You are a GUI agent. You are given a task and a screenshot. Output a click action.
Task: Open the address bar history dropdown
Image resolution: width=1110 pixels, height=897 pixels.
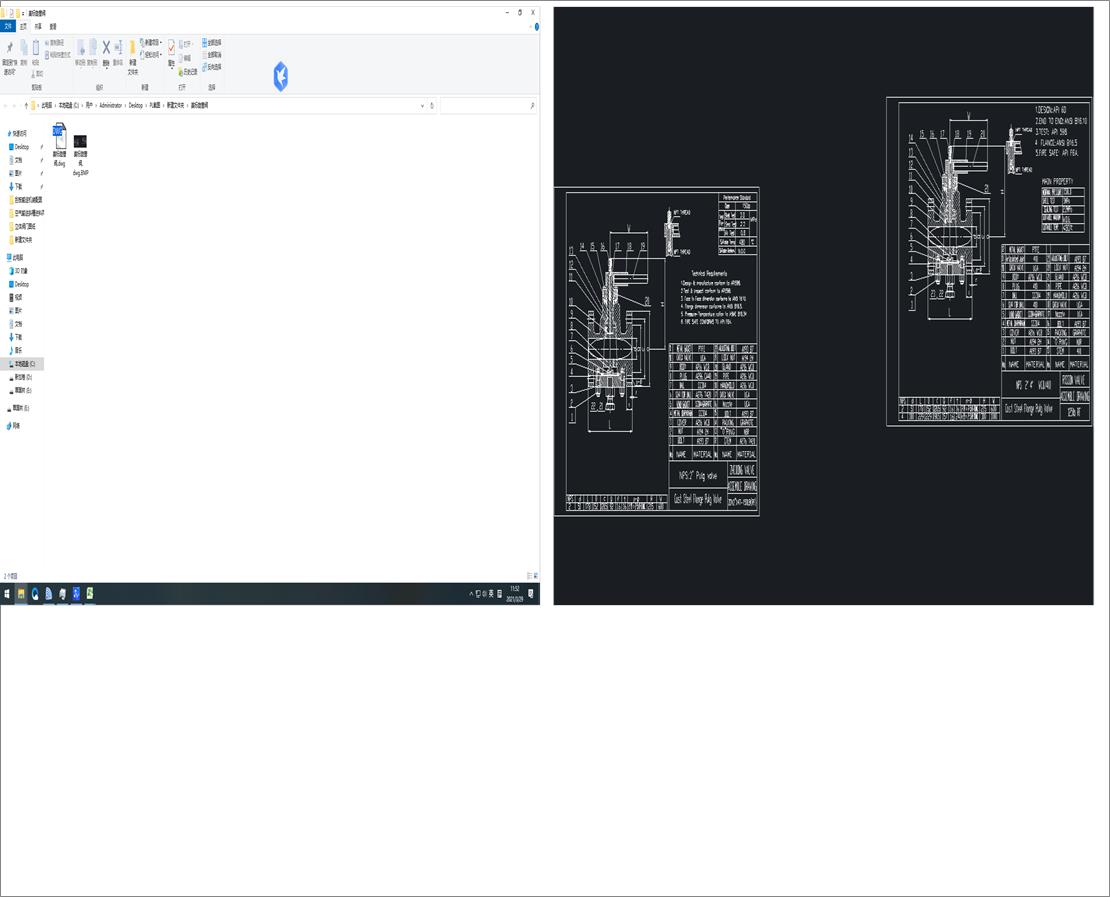[423, 105]
